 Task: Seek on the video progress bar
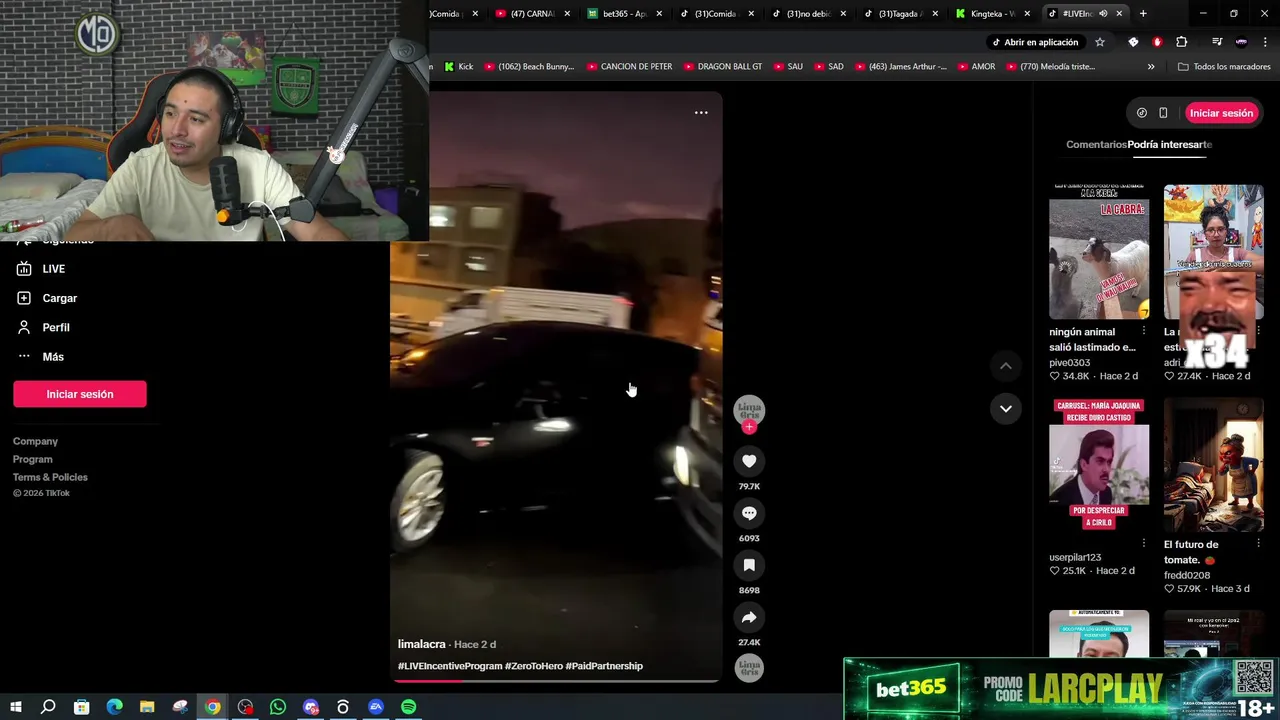tap(555, 681)
